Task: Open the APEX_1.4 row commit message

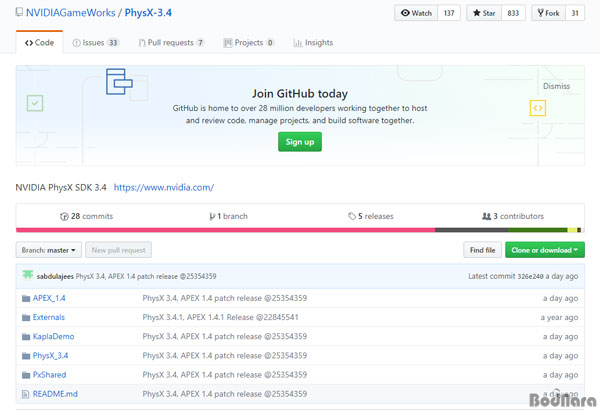Action: pos(225,298)
